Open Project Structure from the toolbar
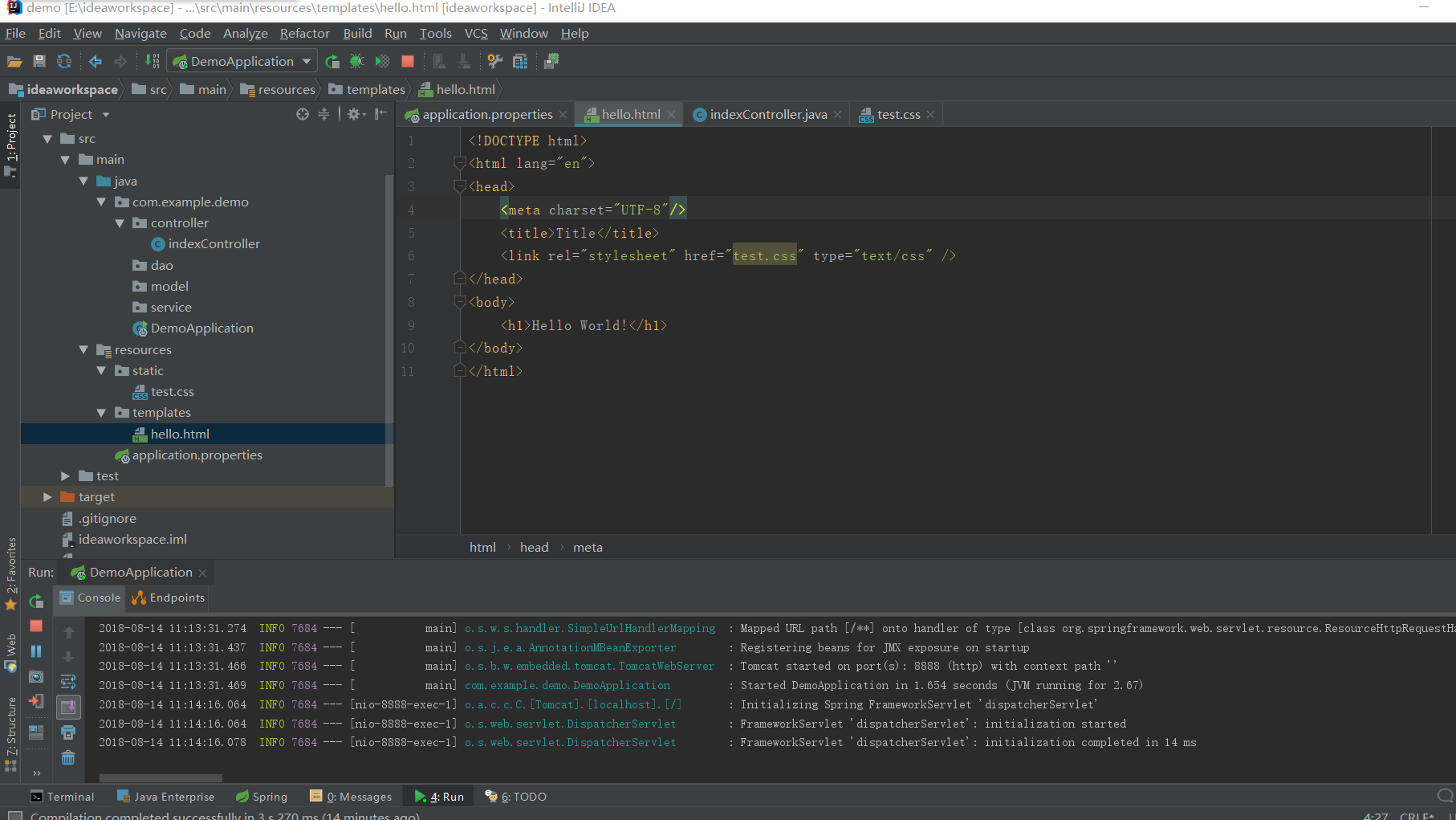 [x=520, y=61]
